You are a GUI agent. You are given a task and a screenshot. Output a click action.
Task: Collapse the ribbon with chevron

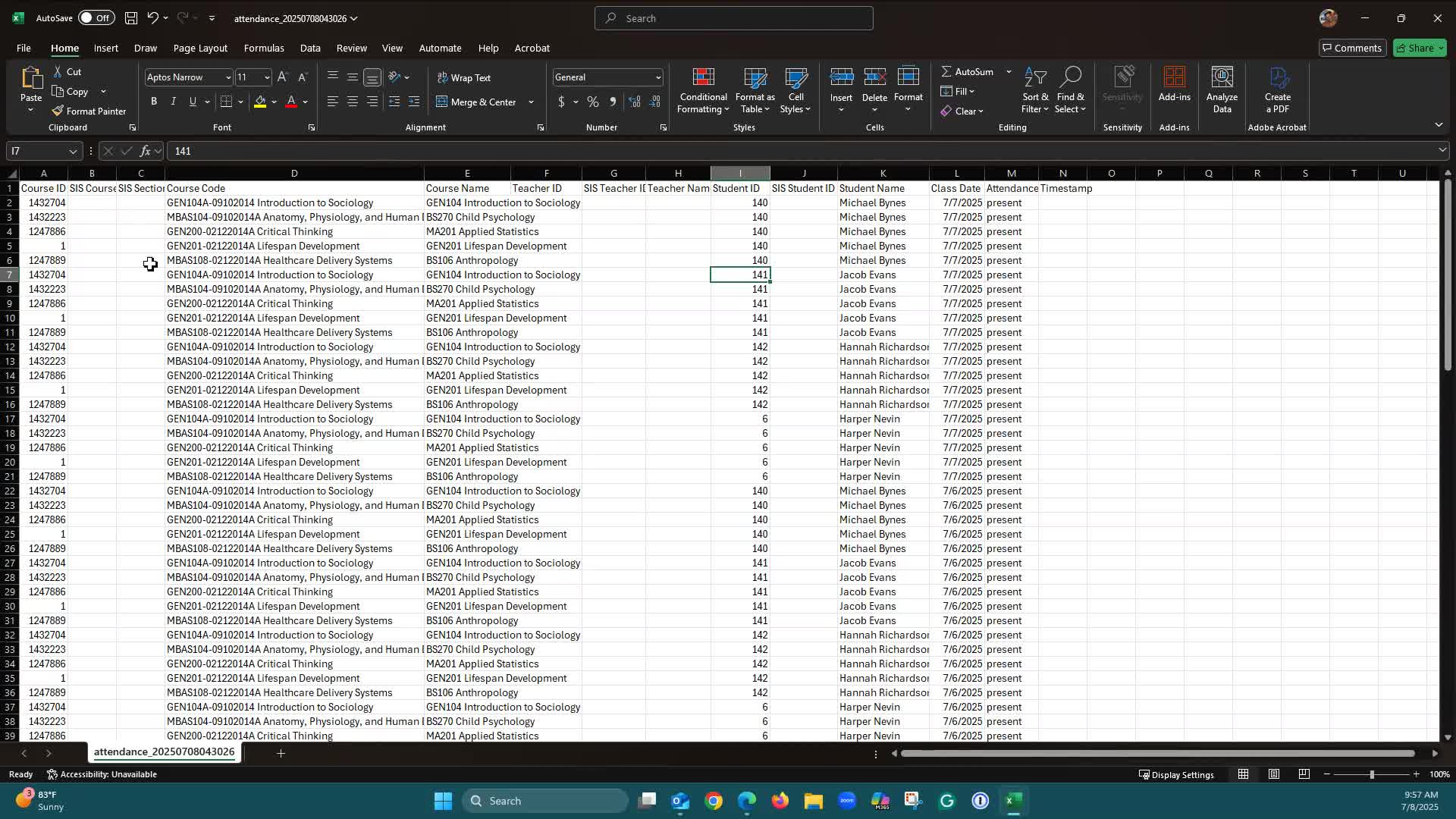point(1439,124)
